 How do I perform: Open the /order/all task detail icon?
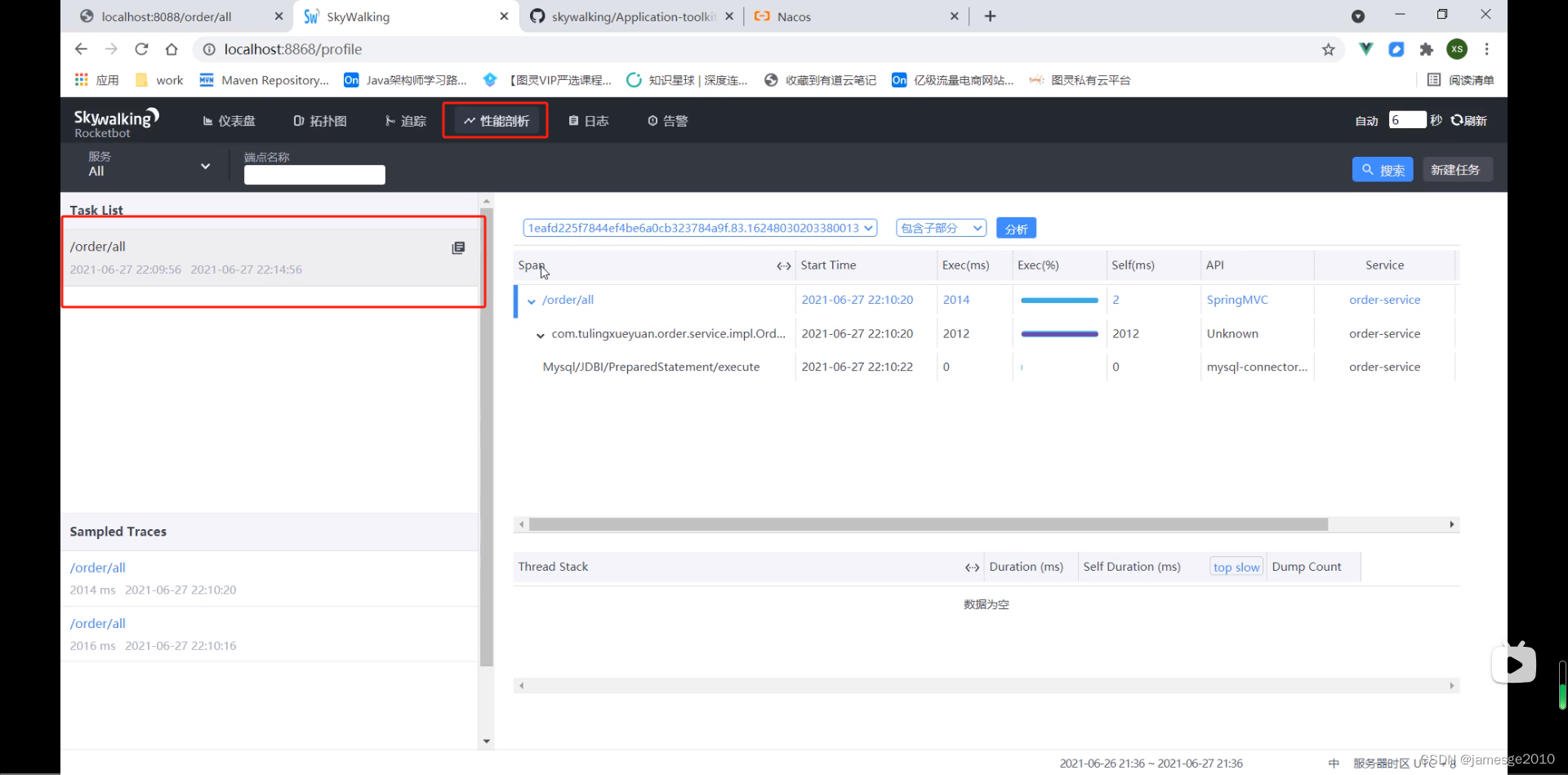pos(458,247)
